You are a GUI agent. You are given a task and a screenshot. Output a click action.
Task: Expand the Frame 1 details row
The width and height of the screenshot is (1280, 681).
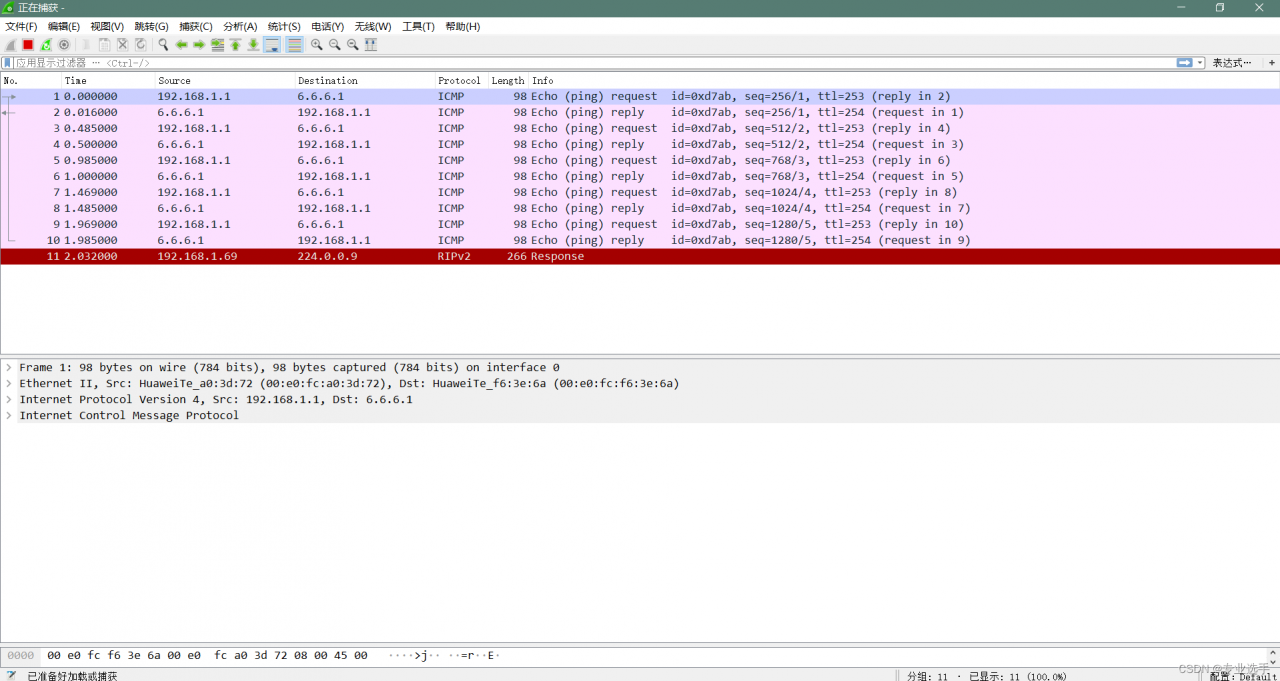(x=9, y=367)
